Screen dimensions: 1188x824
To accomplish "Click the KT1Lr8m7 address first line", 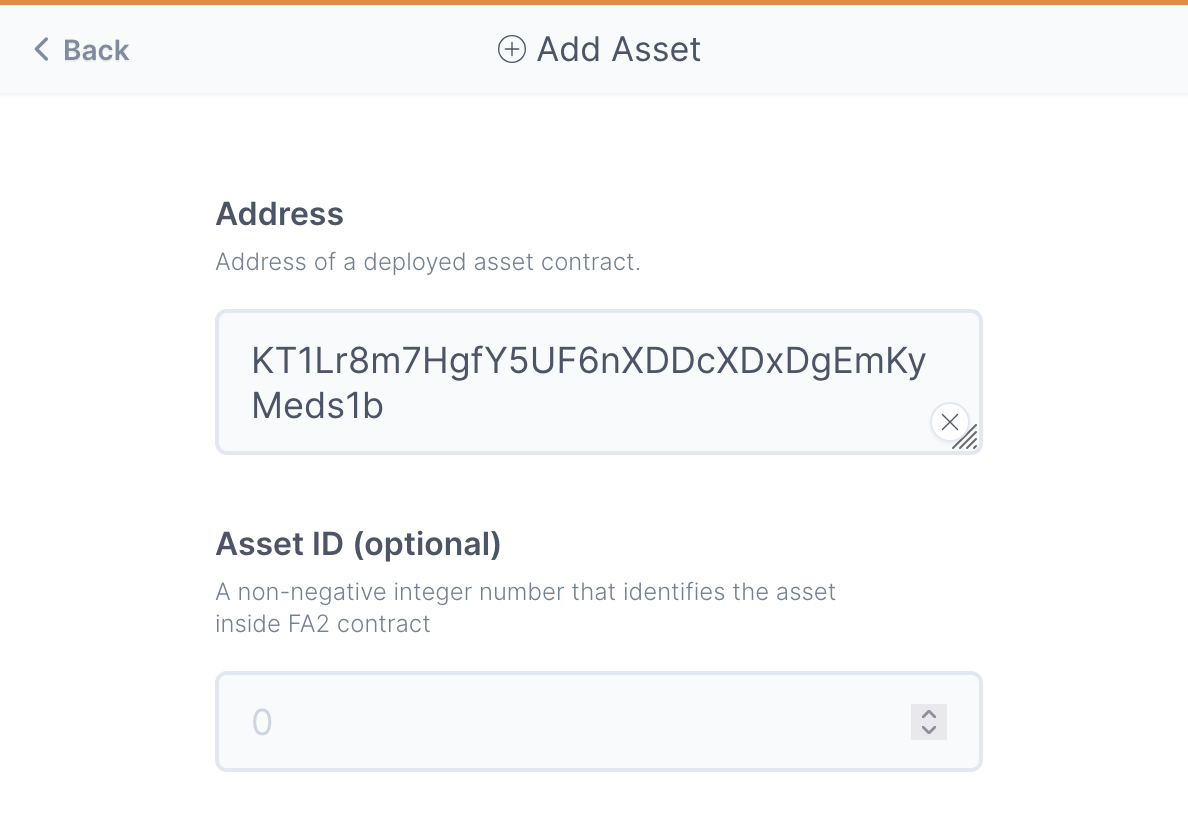I will click(x=588, y=361).
